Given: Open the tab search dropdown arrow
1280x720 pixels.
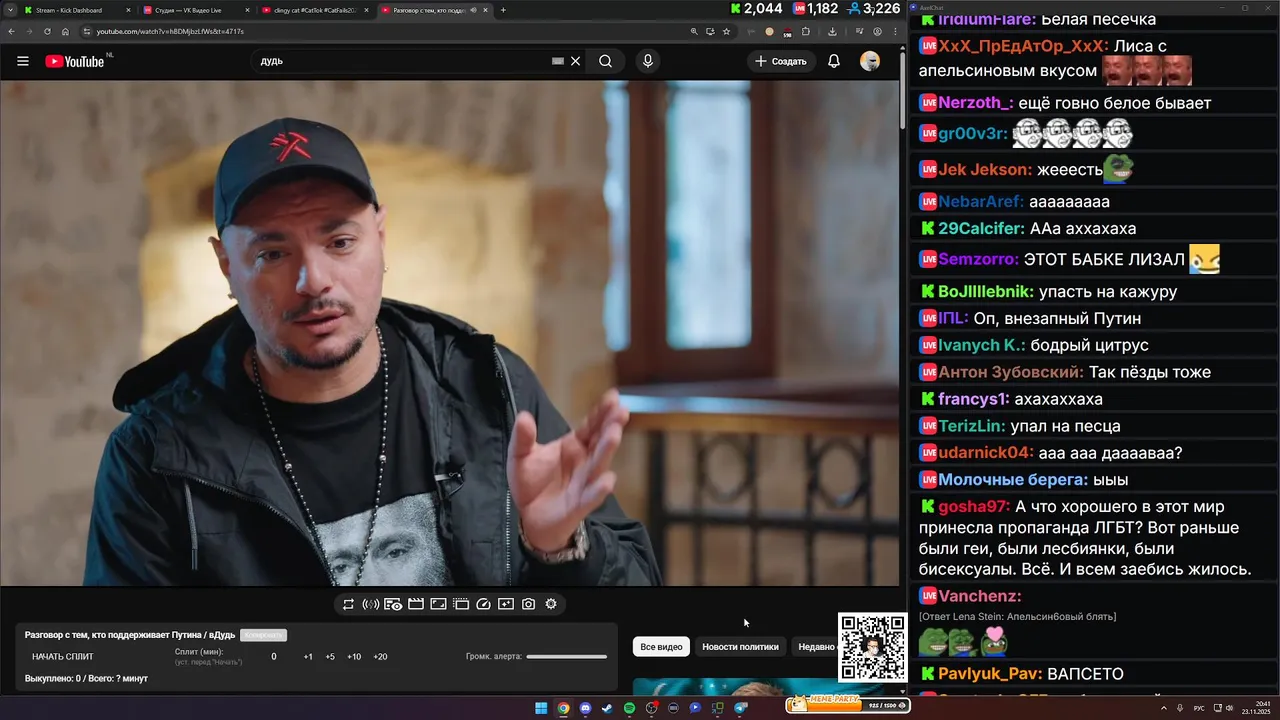Looking at the screenshot, I should pyautogui.click(x=11, y=10).
